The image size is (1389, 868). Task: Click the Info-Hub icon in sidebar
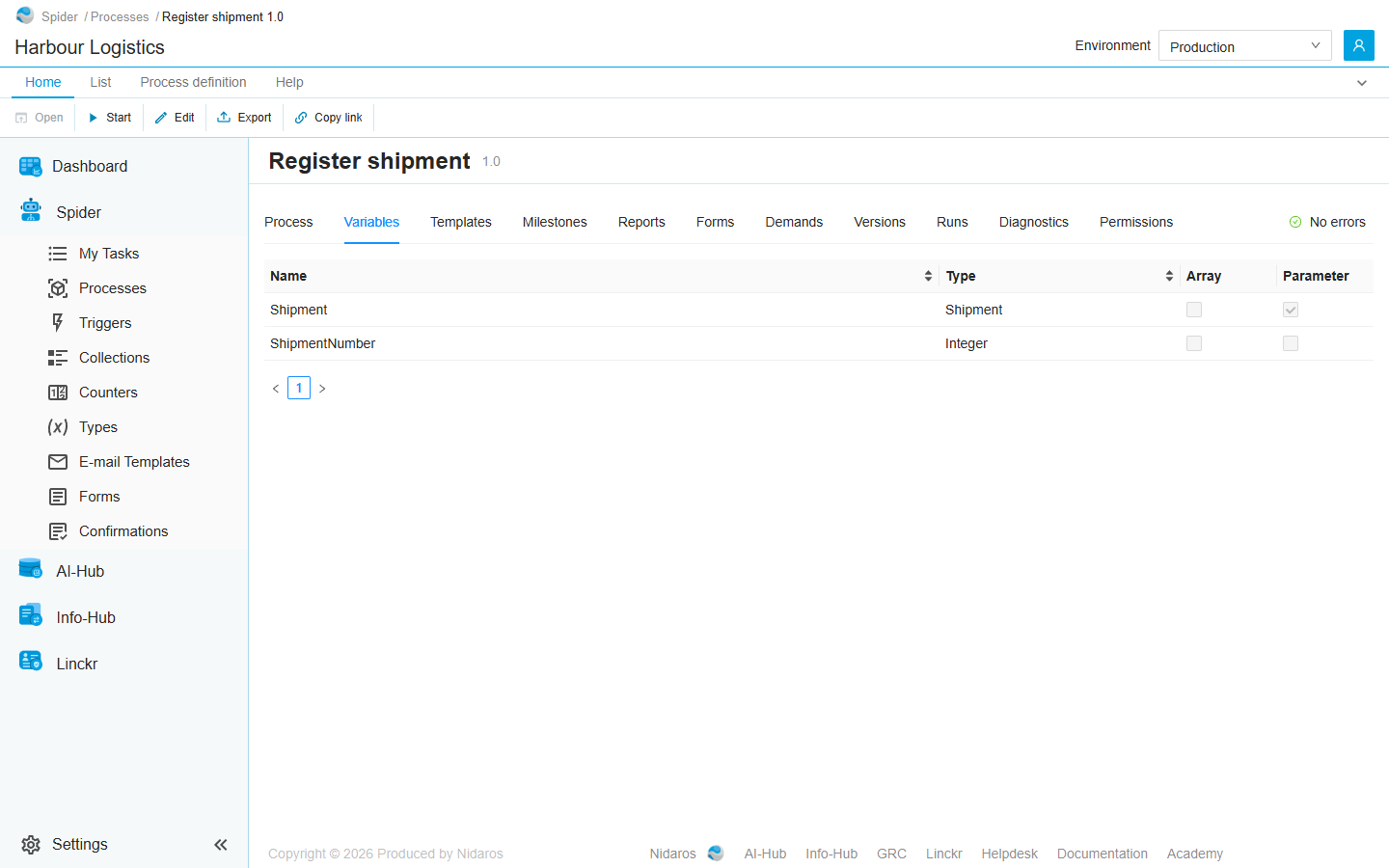(31, 615)
